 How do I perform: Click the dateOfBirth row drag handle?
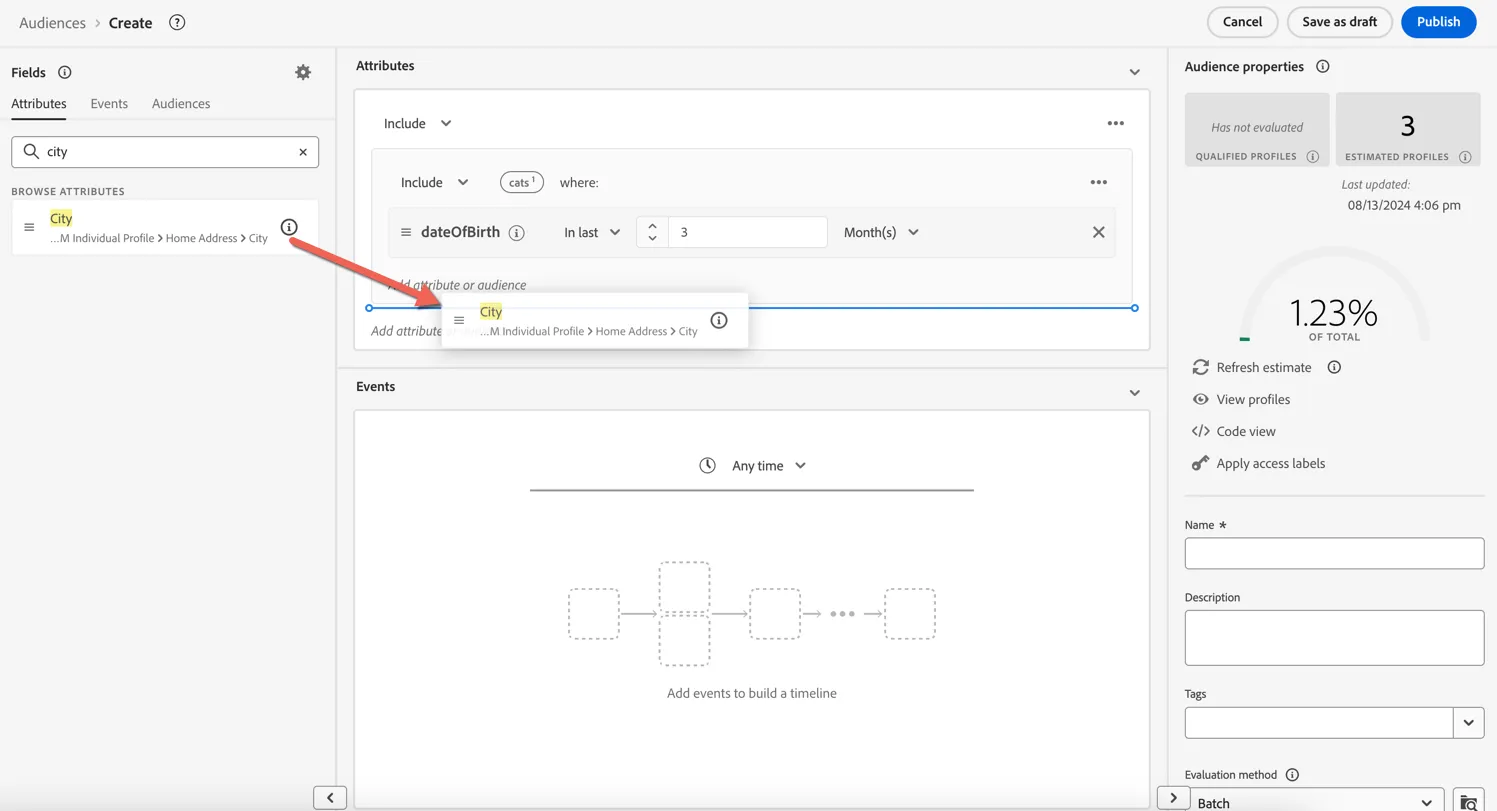coord(406,232)
